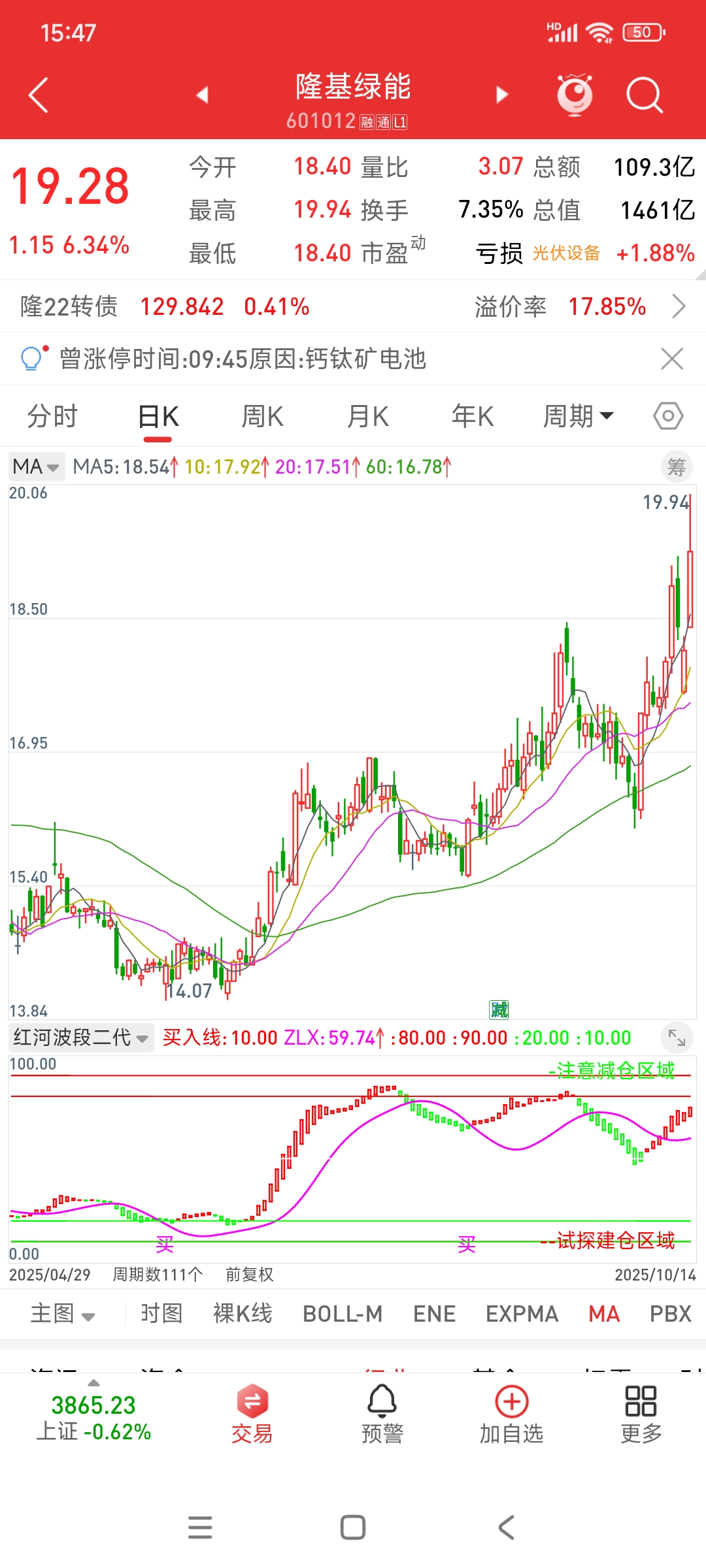
Task: Tap the 周期数111个 period count
Action: pos(158,1275)
